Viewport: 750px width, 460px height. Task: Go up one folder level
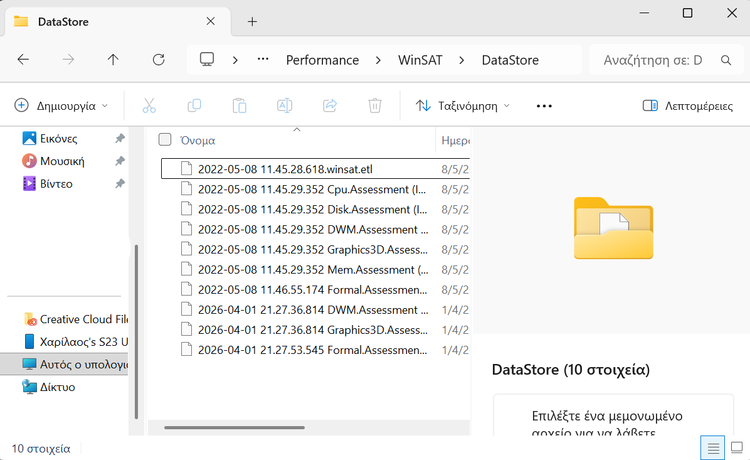pyautogui.click(x=113, y=60)
